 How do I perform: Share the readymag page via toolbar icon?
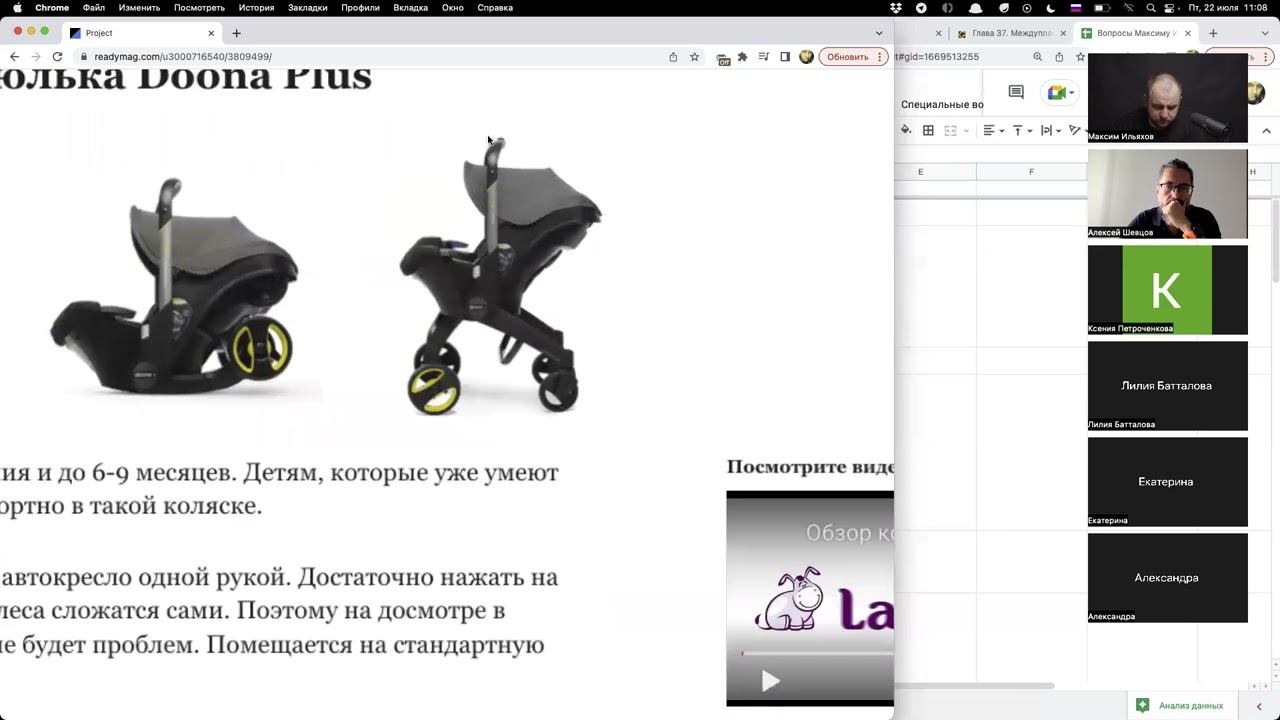(673, 57)
